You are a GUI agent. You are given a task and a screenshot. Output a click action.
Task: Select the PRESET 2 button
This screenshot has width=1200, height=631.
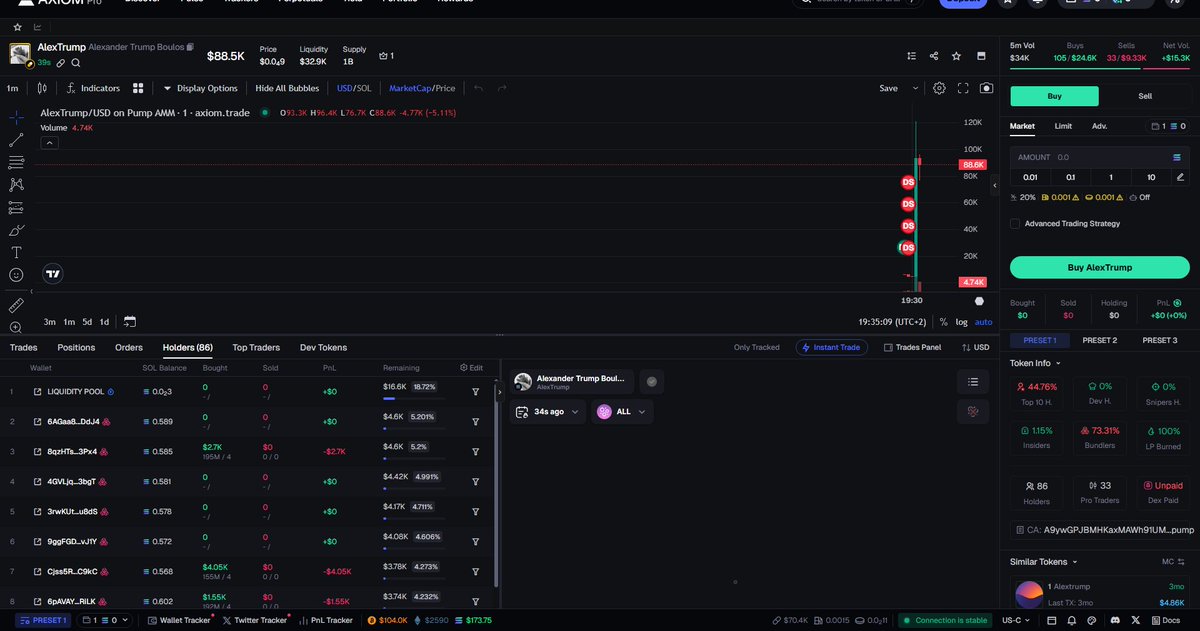(1099, 340)
